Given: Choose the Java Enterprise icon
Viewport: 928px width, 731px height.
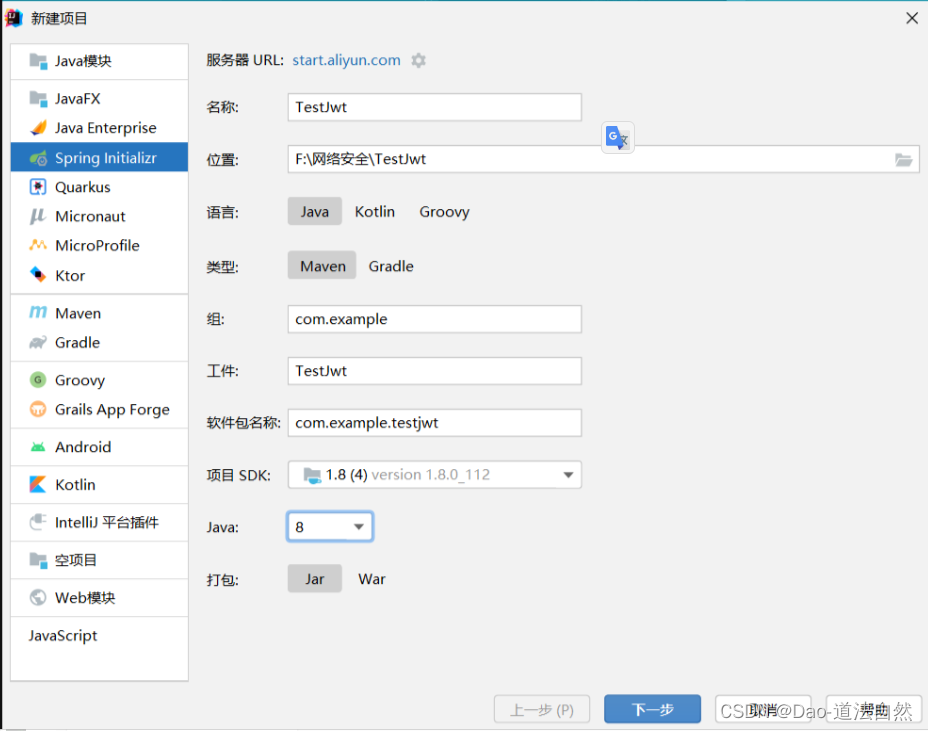Looking at the screenshot, I should tap(38, 128).
